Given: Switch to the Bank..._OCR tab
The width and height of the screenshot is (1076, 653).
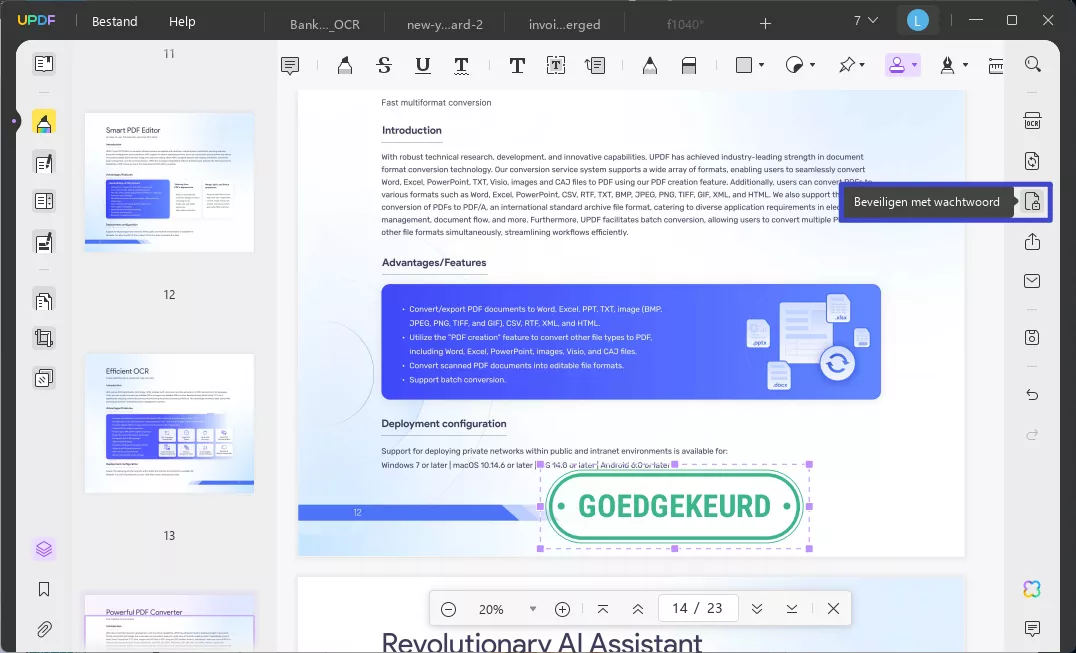Looking at the screenshot, I should point(325,24).
